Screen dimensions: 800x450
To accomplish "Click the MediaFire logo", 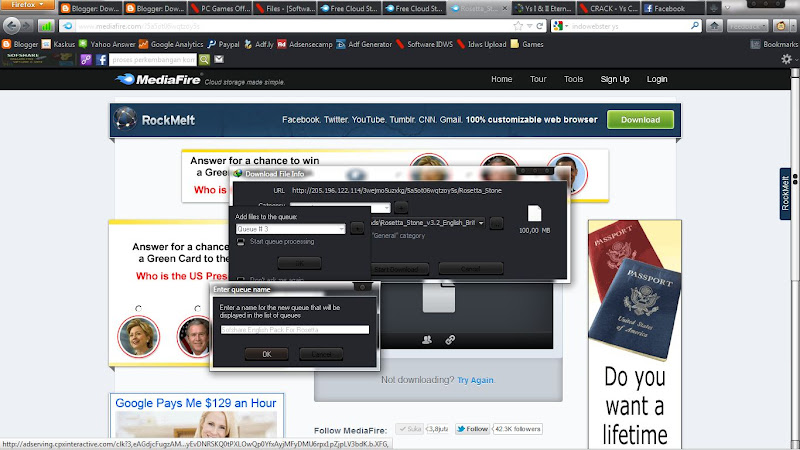I will 158,80.
